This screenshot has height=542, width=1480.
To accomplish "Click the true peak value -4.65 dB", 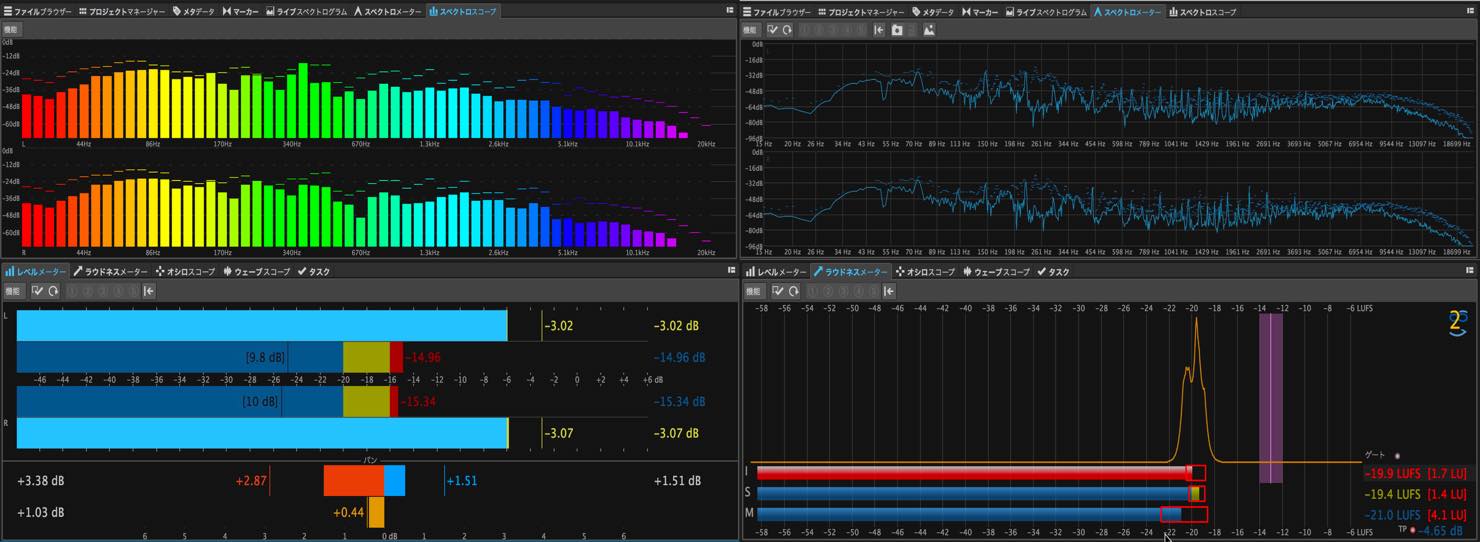I will click(x=1441, y=530).
